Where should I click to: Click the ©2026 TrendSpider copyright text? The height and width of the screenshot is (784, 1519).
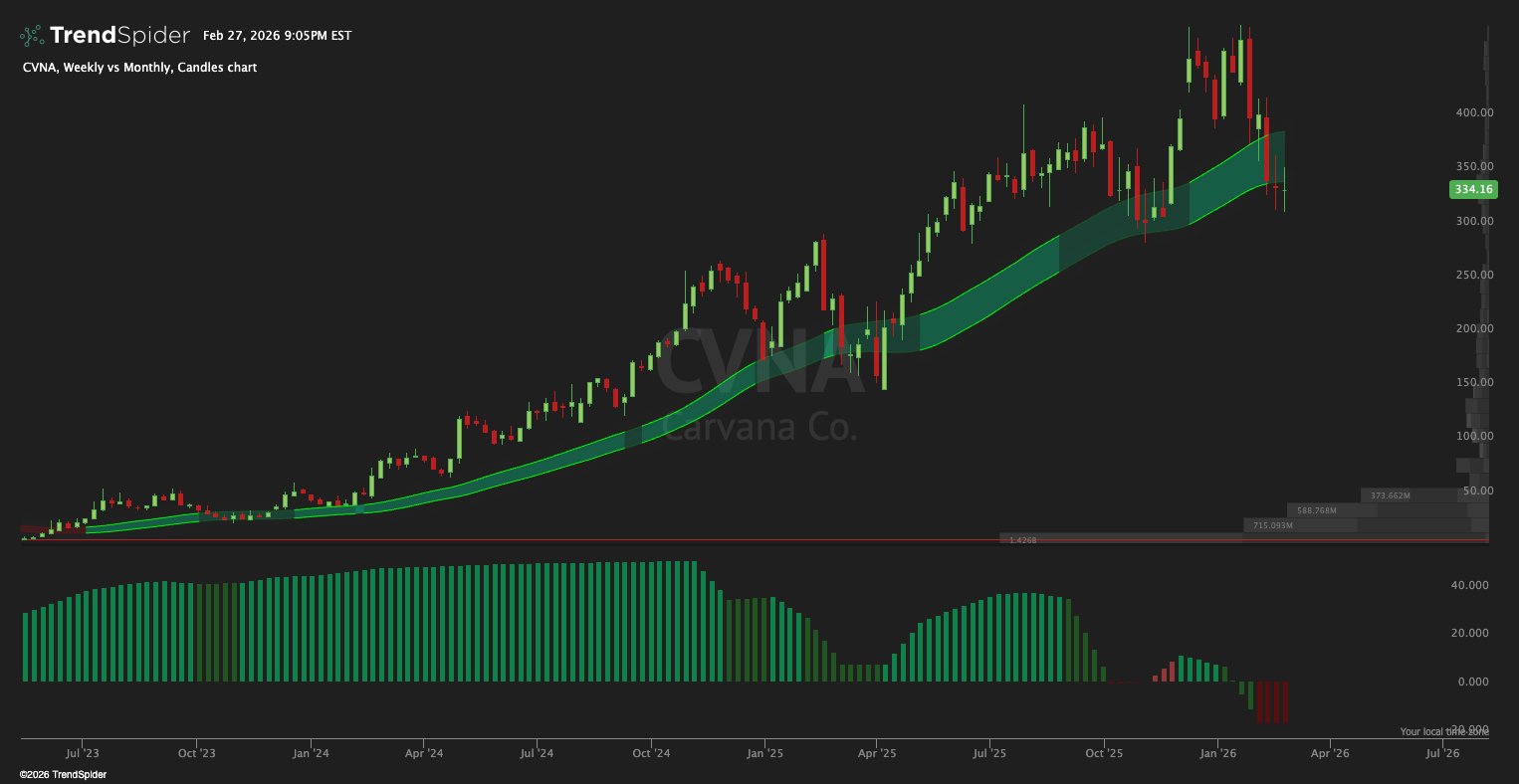point(63,774)
